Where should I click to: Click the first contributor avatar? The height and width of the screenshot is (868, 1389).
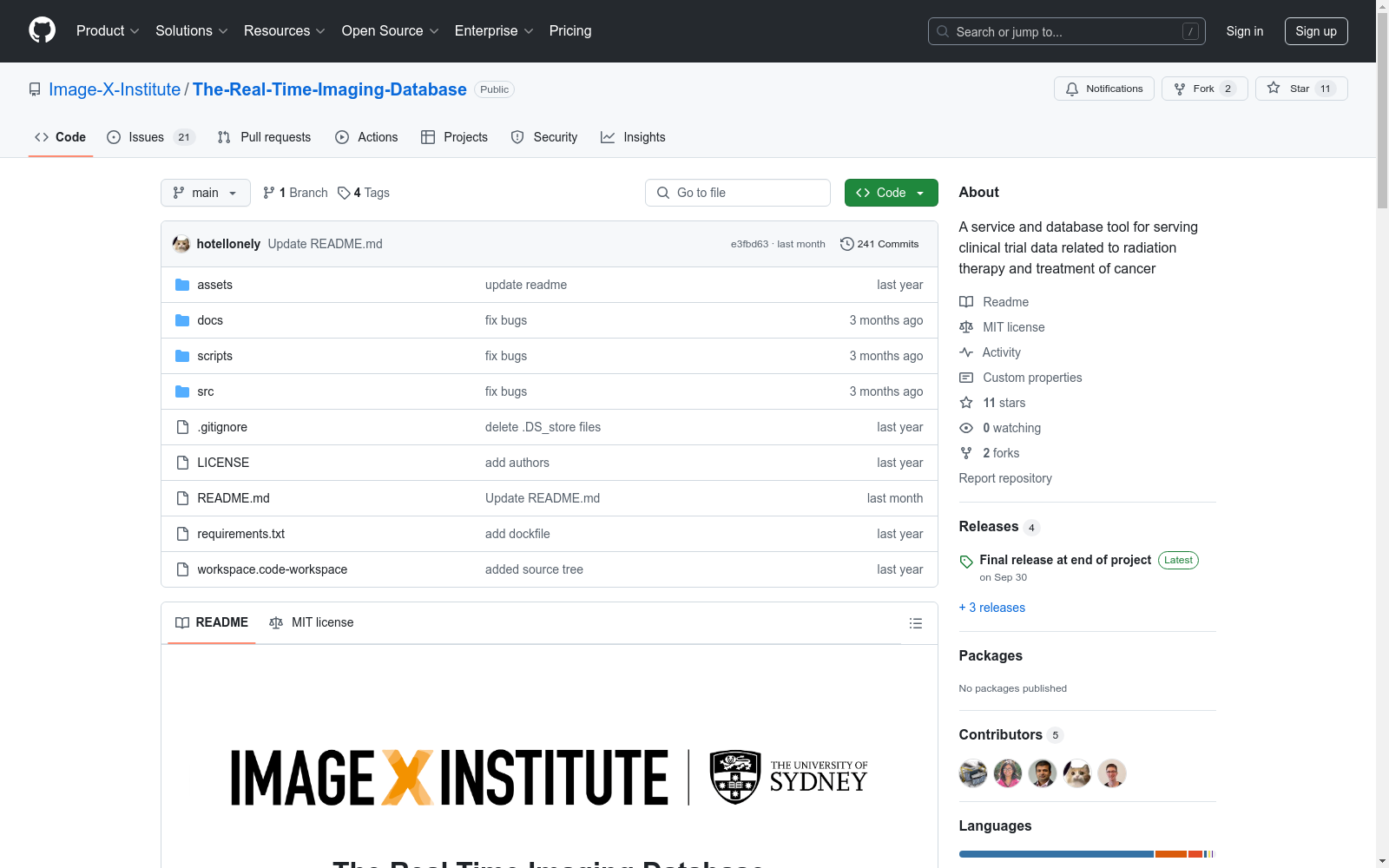[973, 773]
